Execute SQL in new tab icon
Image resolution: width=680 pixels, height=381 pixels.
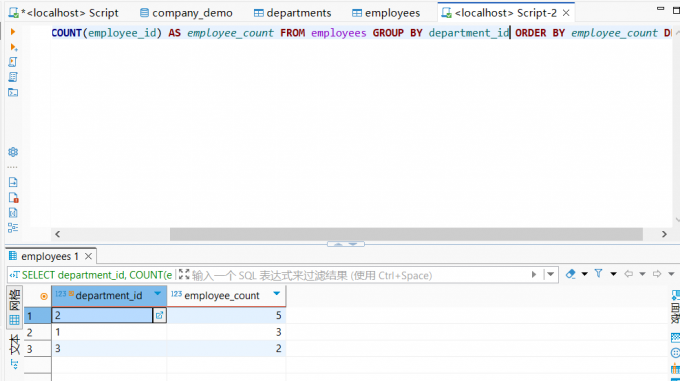[13, 47]
